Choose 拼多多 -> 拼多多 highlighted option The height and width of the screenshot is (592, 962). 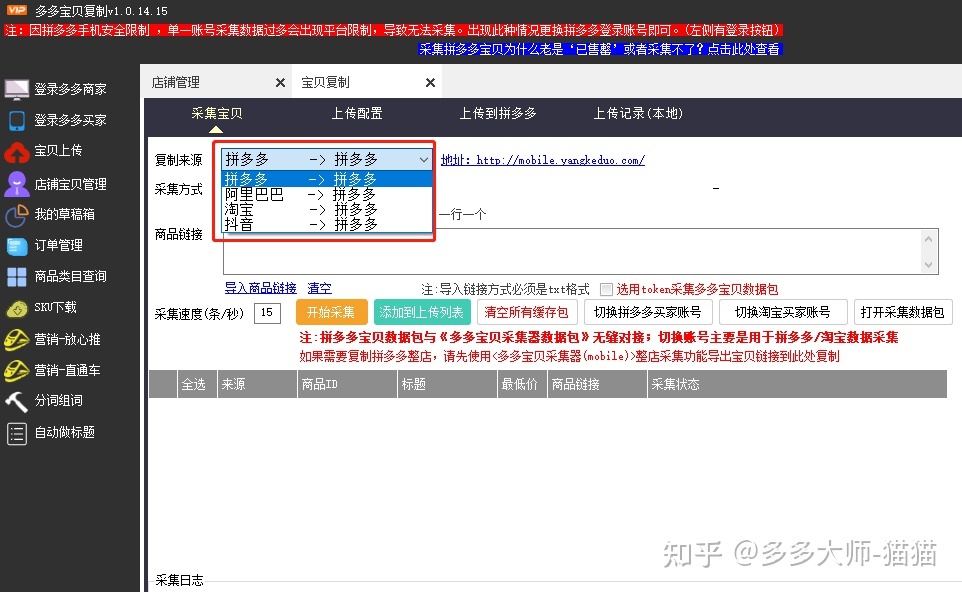tap(327, 179)
